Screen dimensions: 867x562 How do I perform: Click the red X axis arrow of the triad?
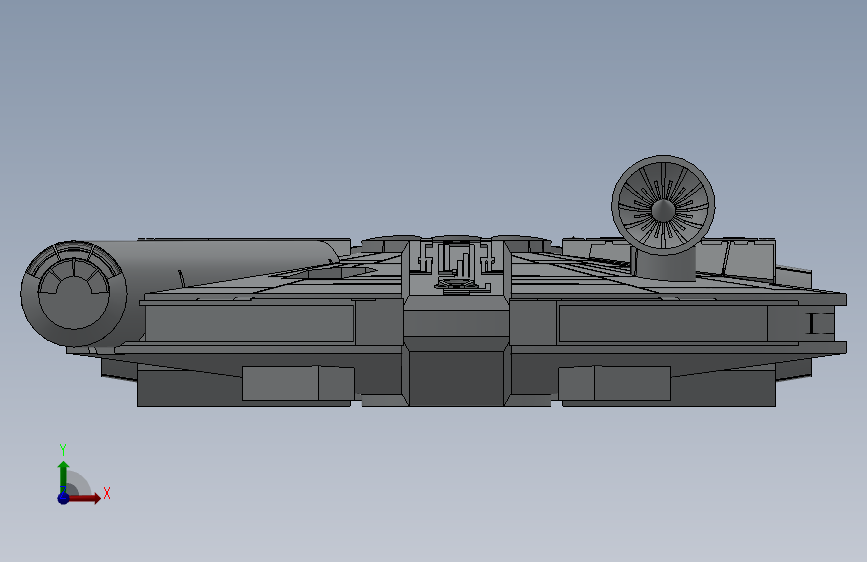click(84, 498)
